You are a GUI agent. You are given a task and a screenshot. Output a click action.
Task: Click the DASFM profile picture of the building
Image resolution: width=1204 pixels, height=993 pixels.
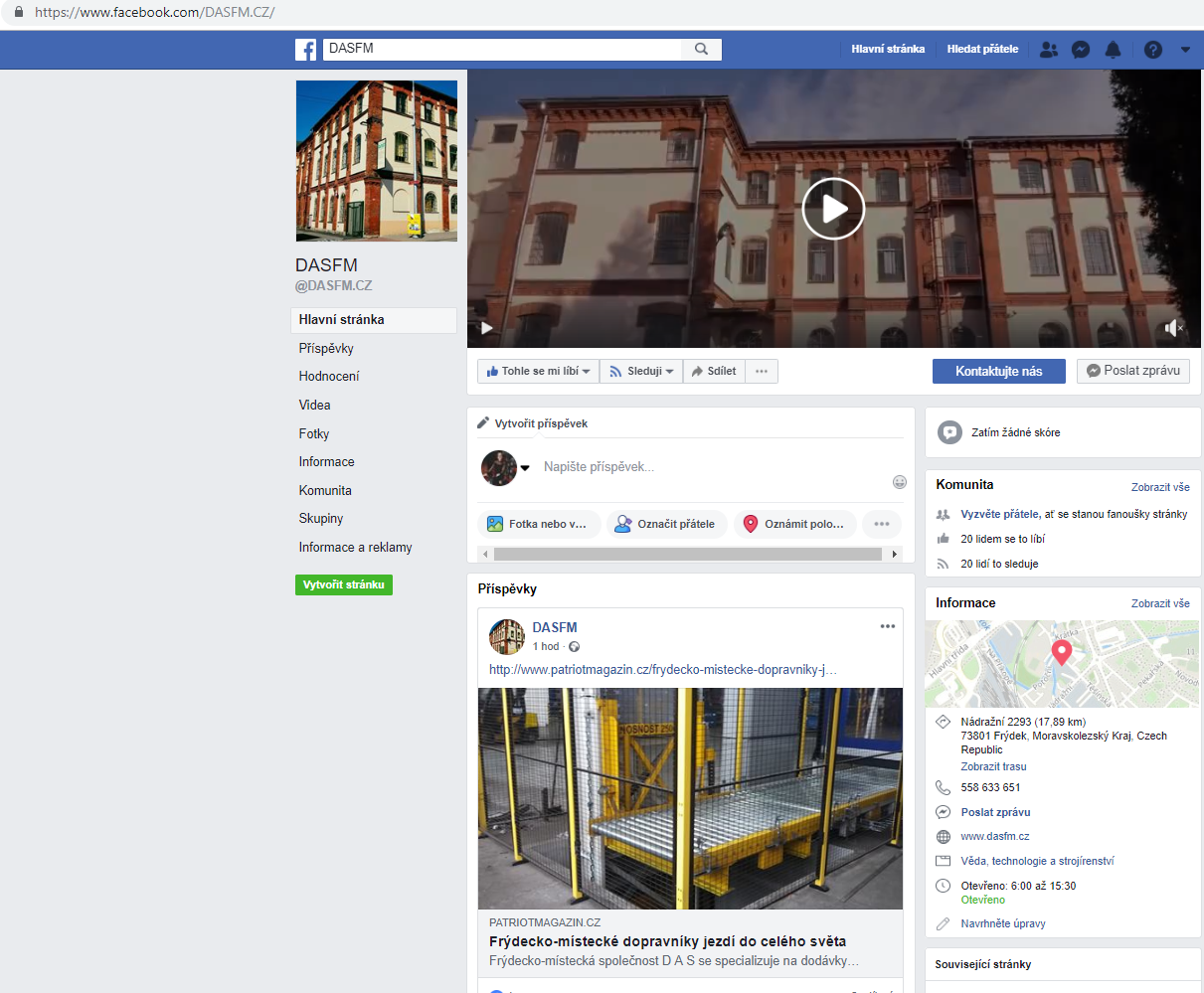(377, 161)
